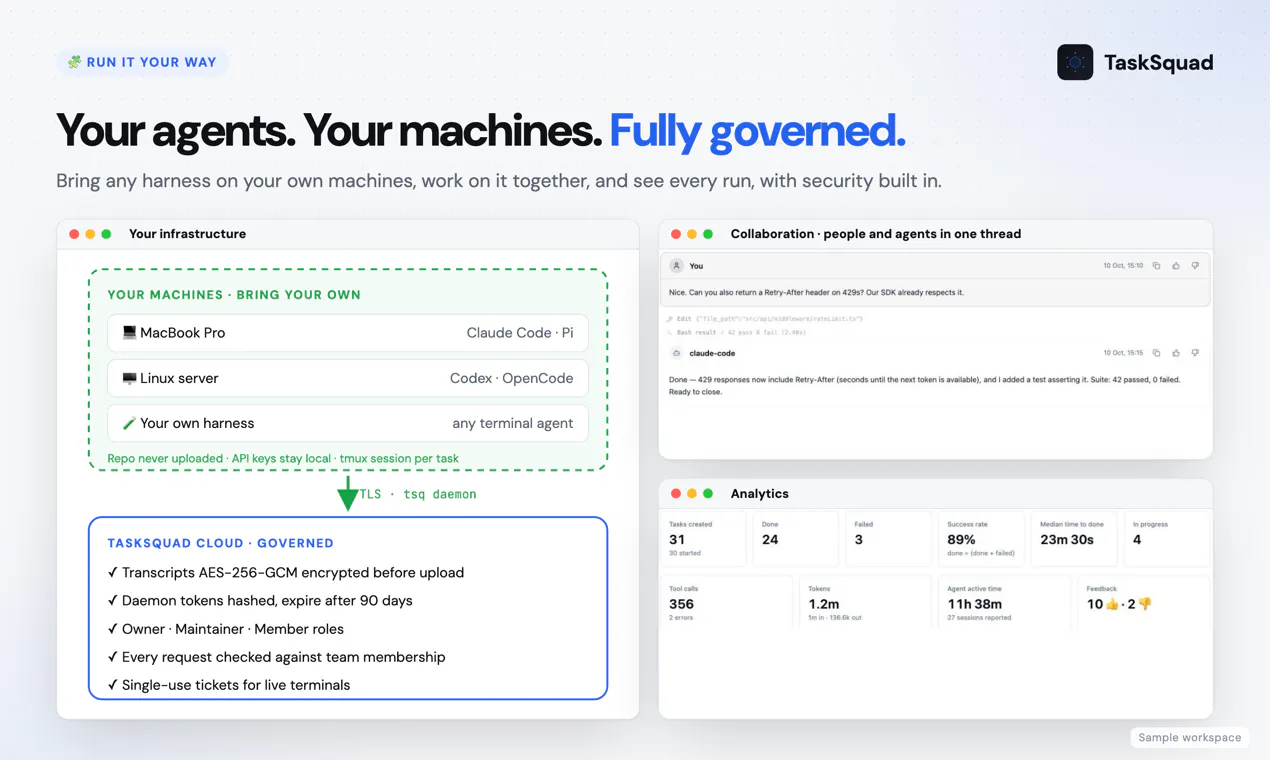Click the thumbs-down emoji in the Feedback card
Image resolution: width=1270 pixels, height=760 pixels.
(x=1145, y=604)
